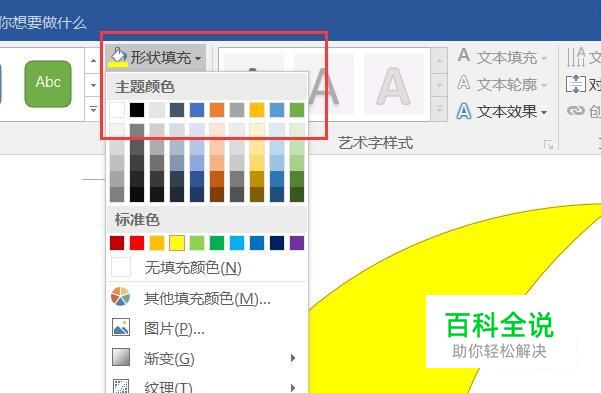The image size is (601, 393).
Task: Click the picture fill icon
Action: point(121,327)
